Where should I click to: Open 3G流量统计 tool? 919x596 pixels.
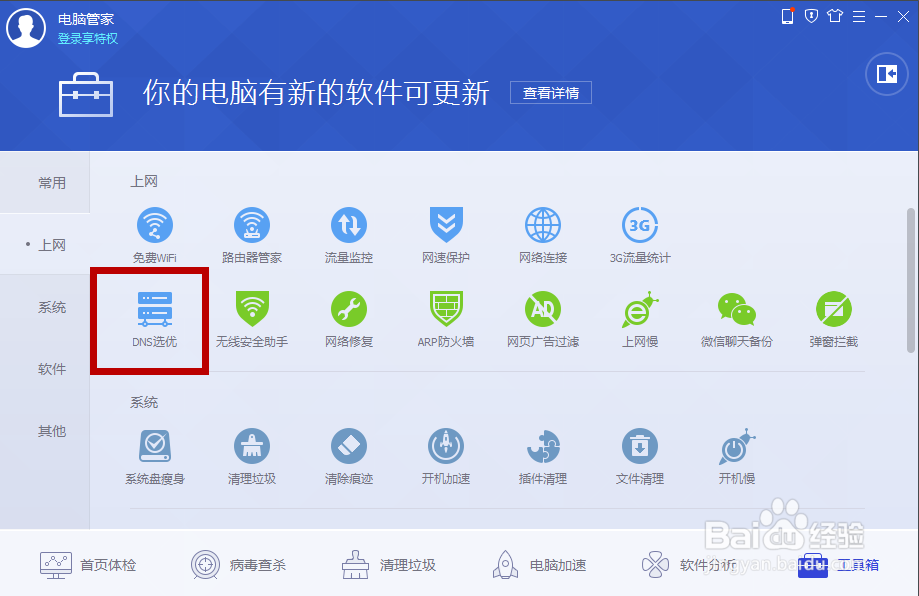640,234
